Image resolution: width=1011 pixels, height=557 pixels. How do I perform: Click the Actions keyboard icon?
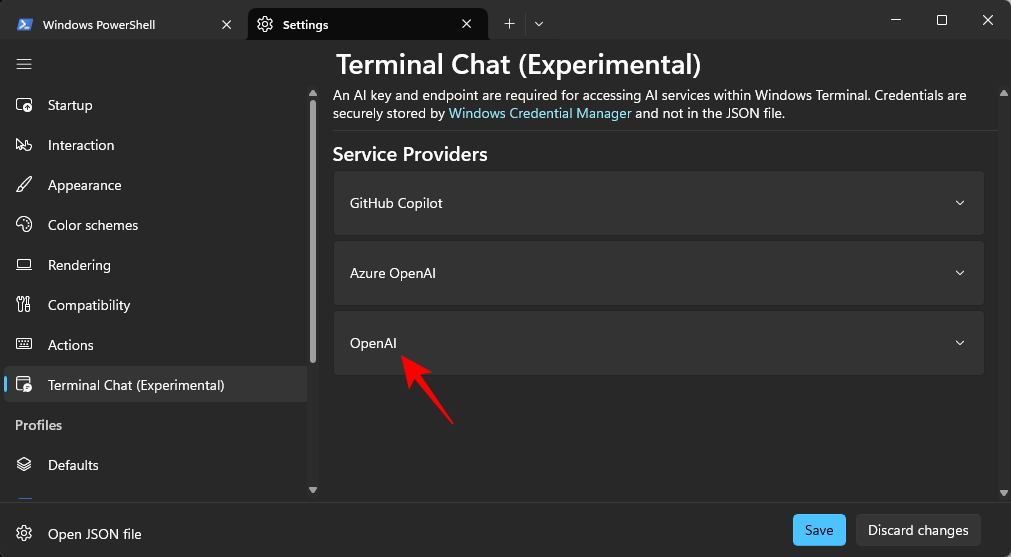click(25, 345)
